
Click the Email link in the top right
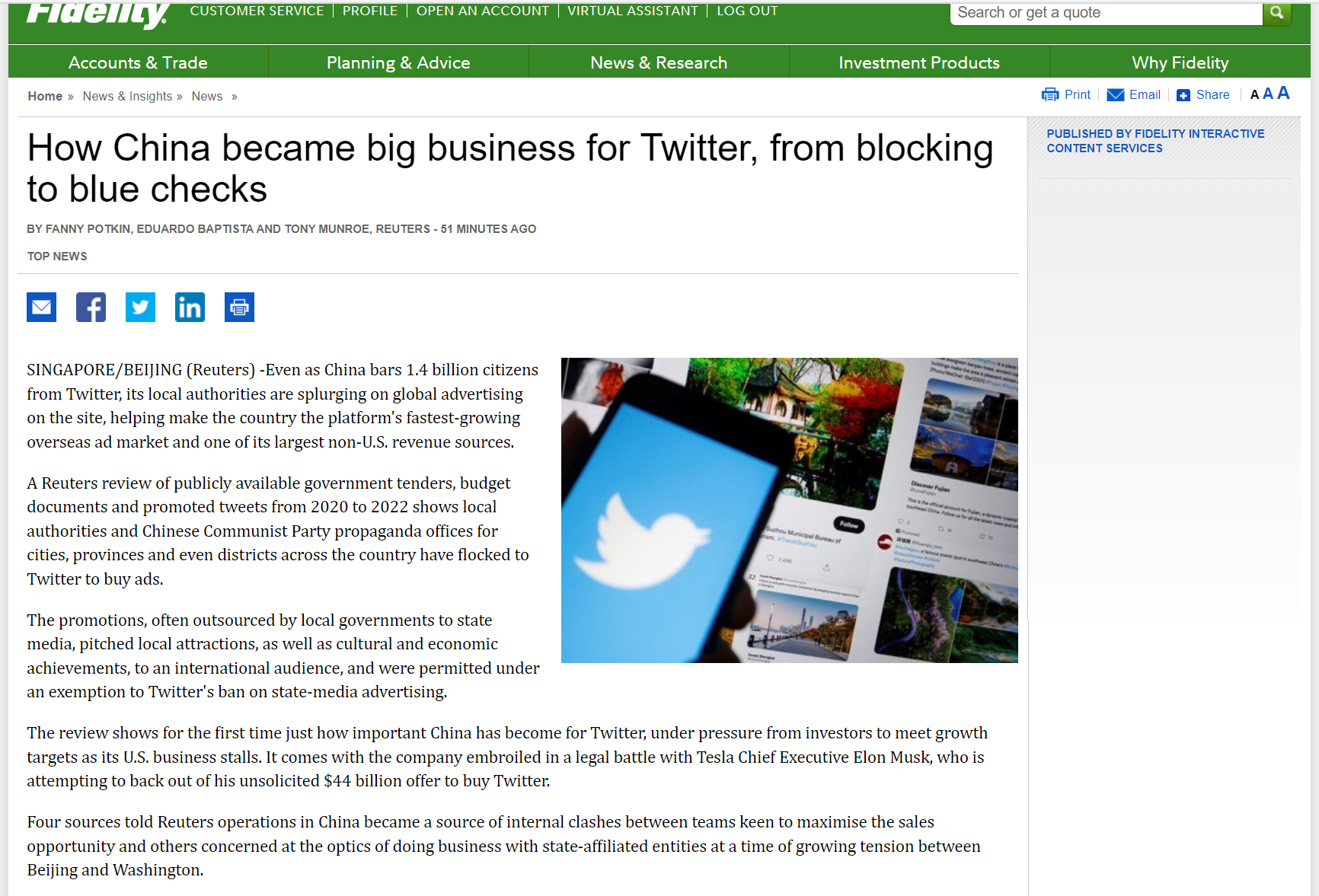(1134, 94)
